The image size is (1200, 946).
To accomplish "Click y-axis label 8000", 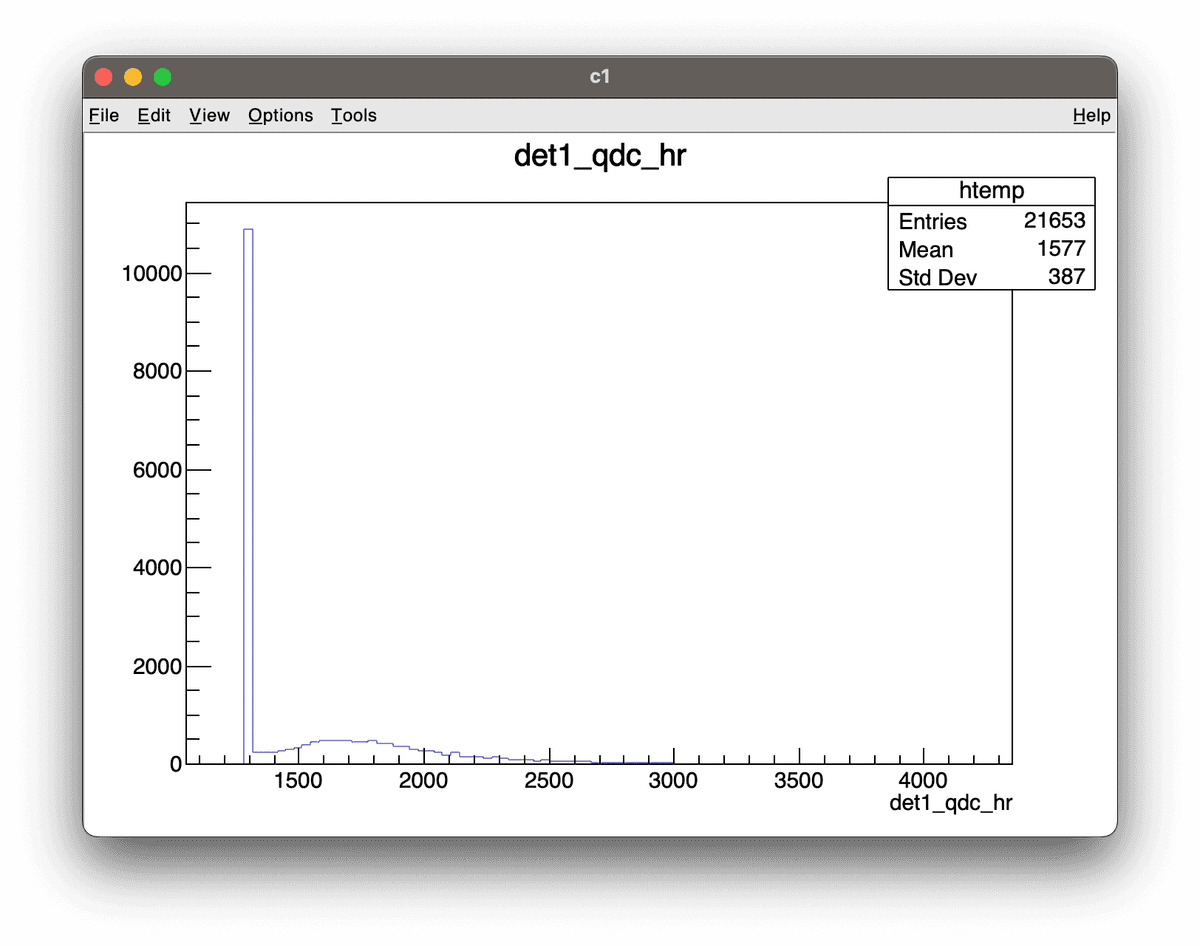I will [x=157, y=372].
